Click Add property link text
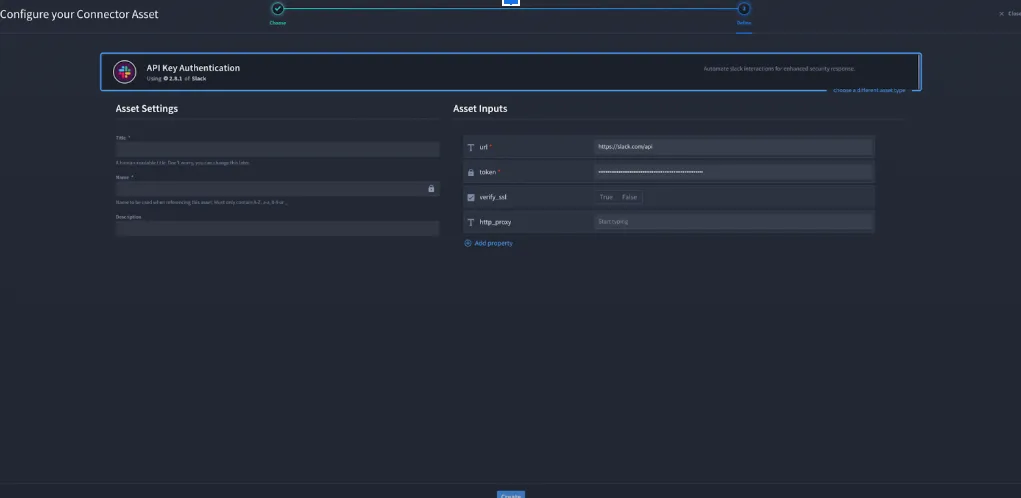1021x498 pixels. (494, 243)
